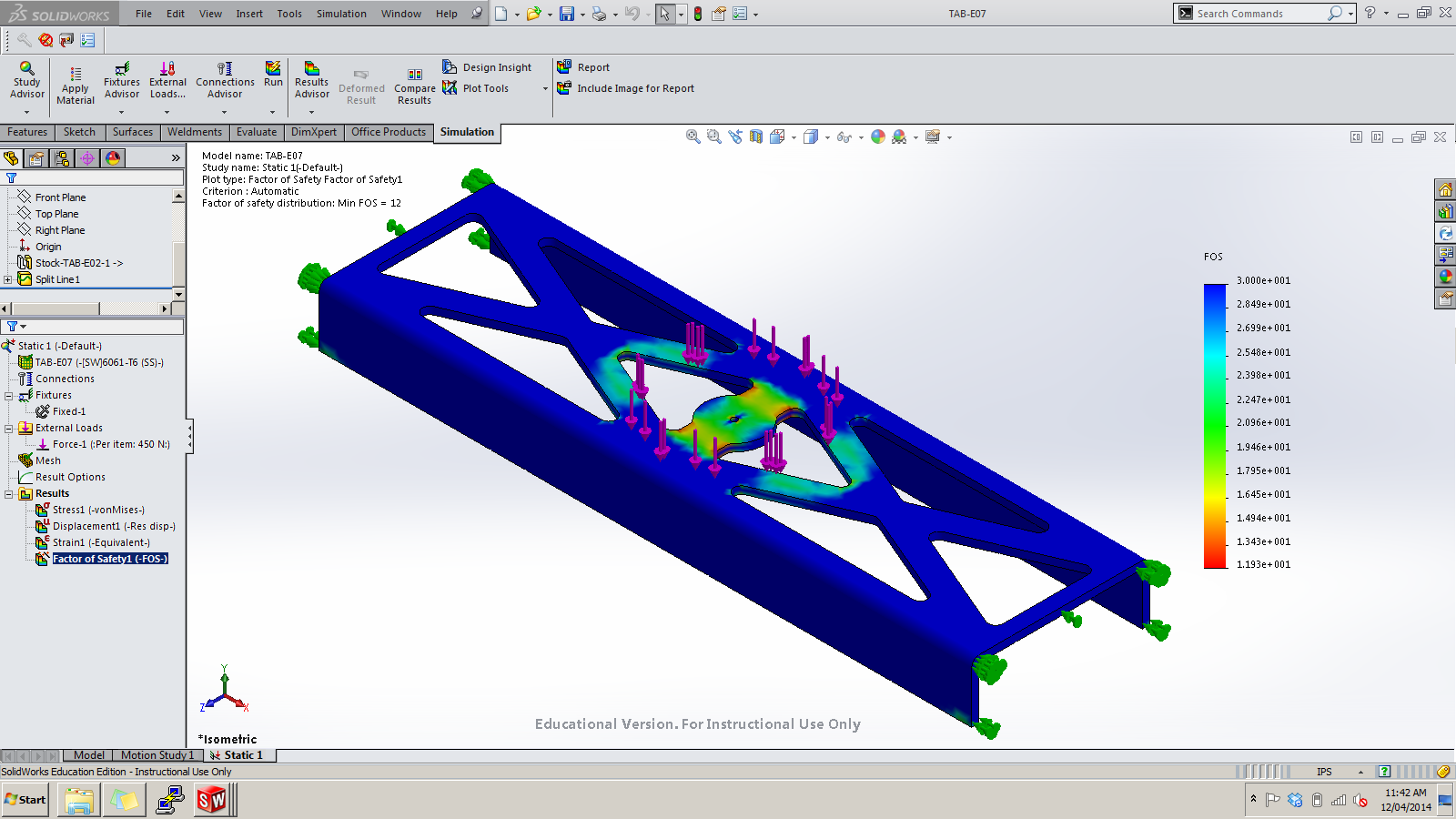The width and height of the screenshot is (1456, 819).
Task: Open the Simulation menu
Action: click(x=341, y=13)
